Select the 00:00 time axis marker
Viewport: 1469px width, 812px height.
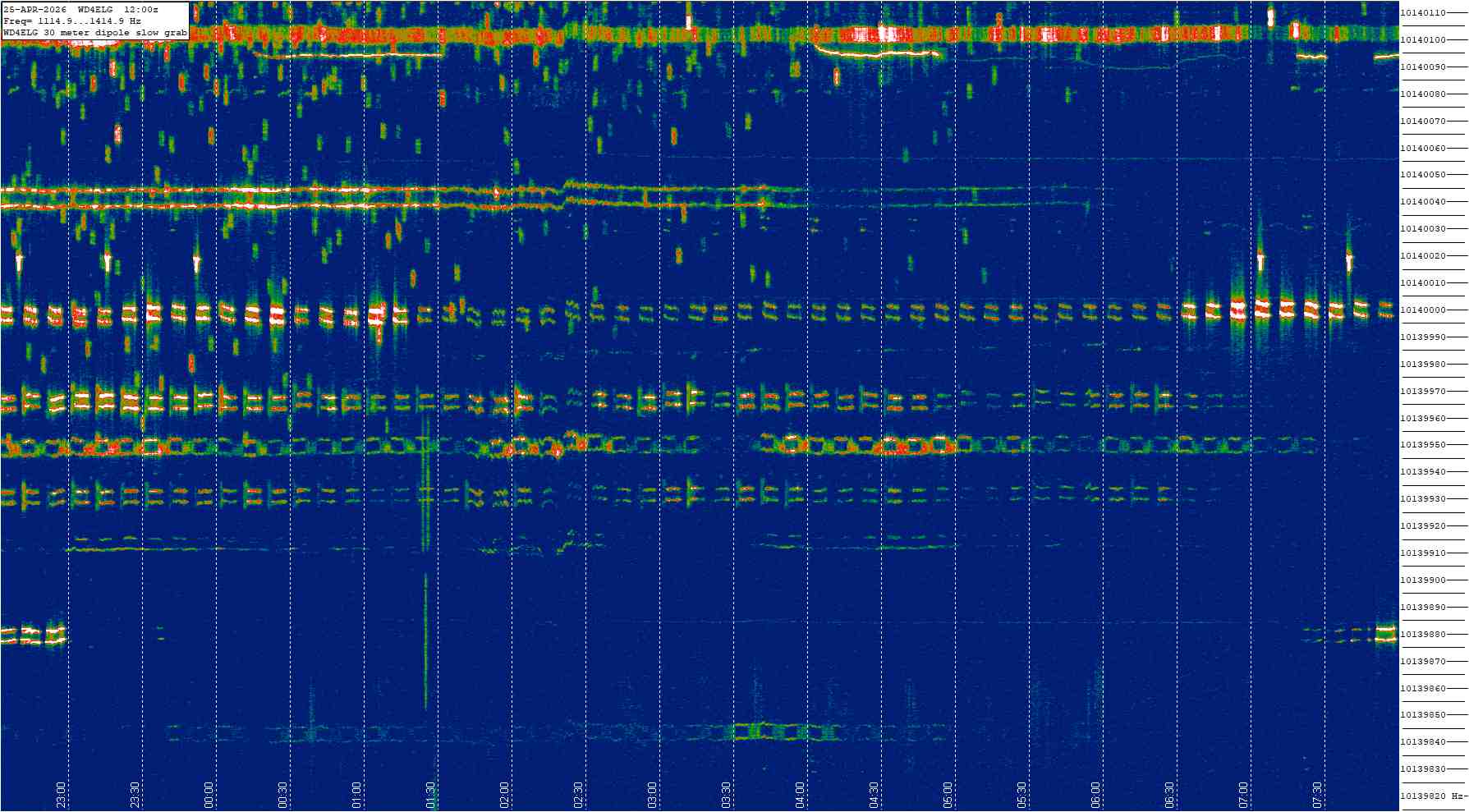[209, 794]
